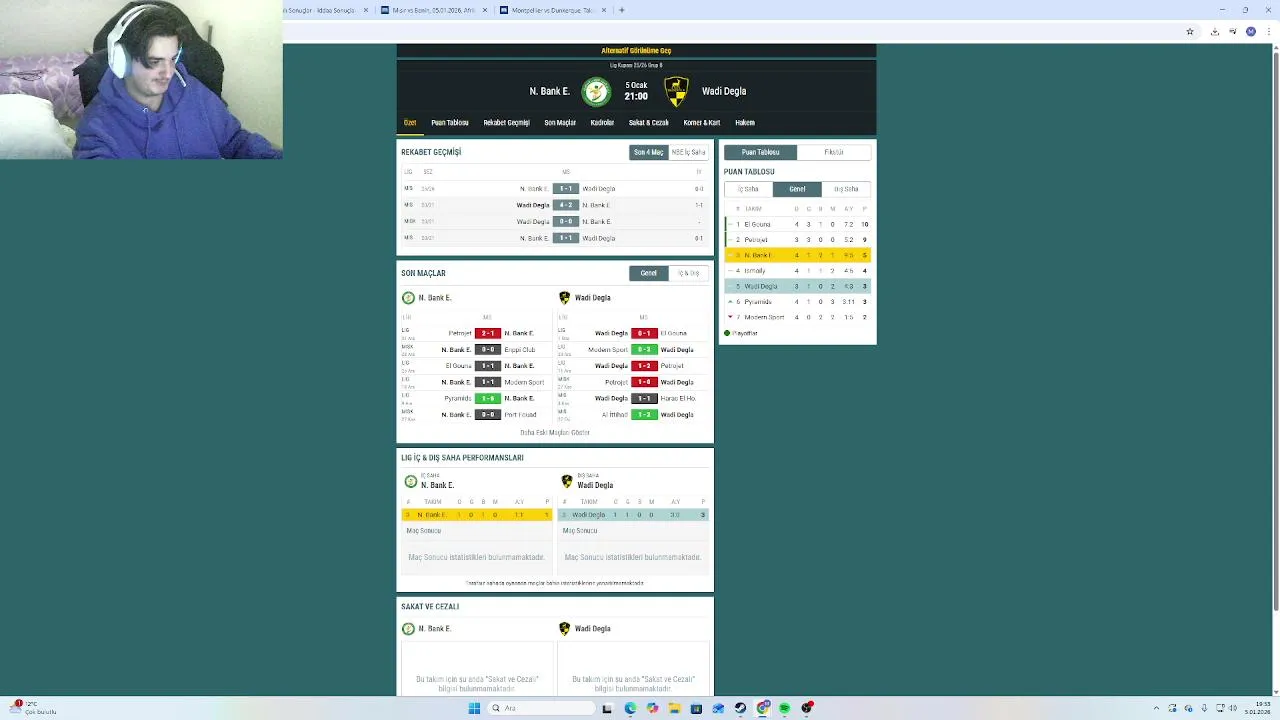Open the Puan Tablosu navigation tab
The height and width of the screenshot is (720, 1280).
pos(450,123)
